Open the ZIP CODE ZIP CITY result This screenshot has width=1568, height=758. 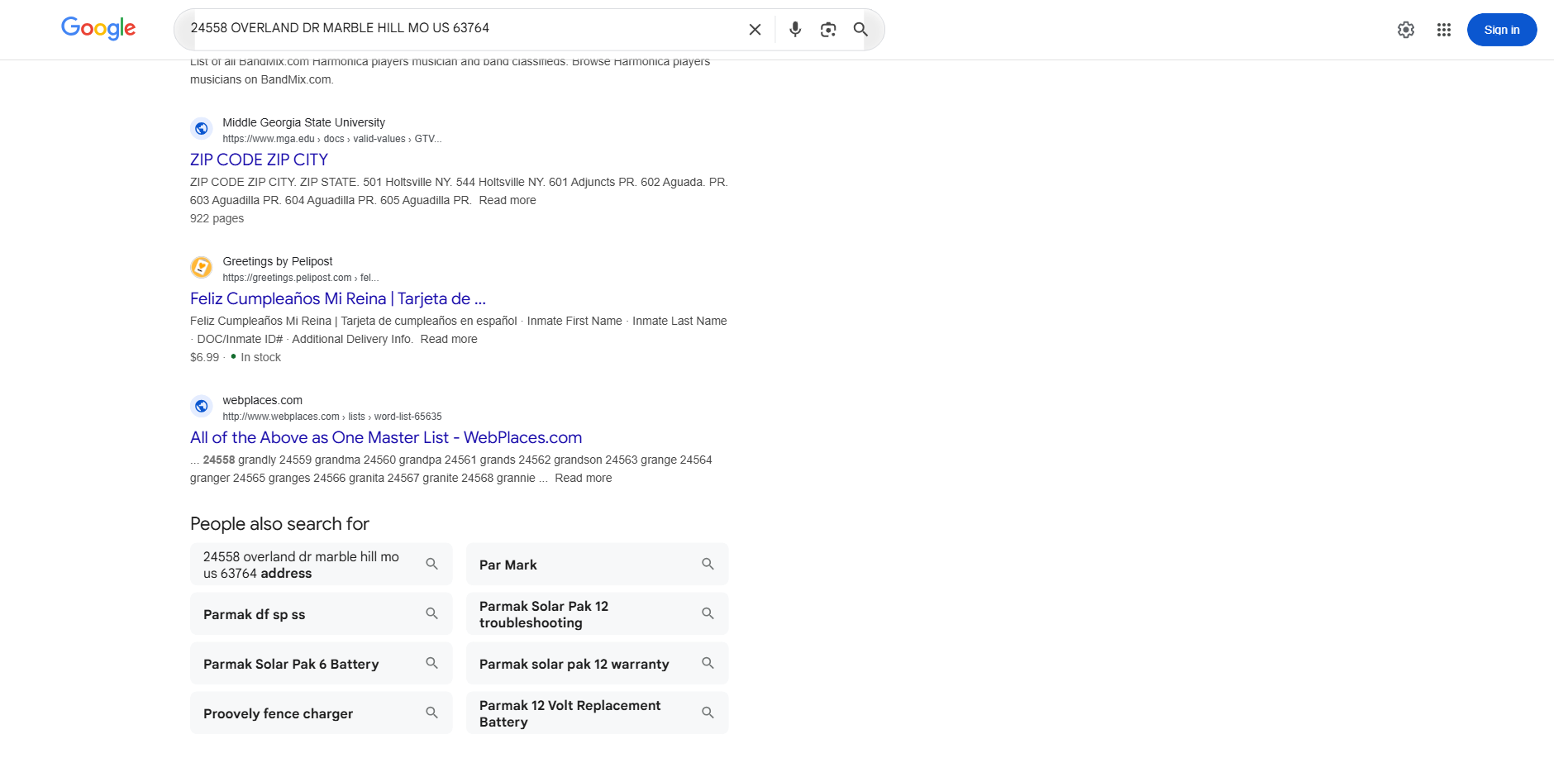click(x=259, y=160)
